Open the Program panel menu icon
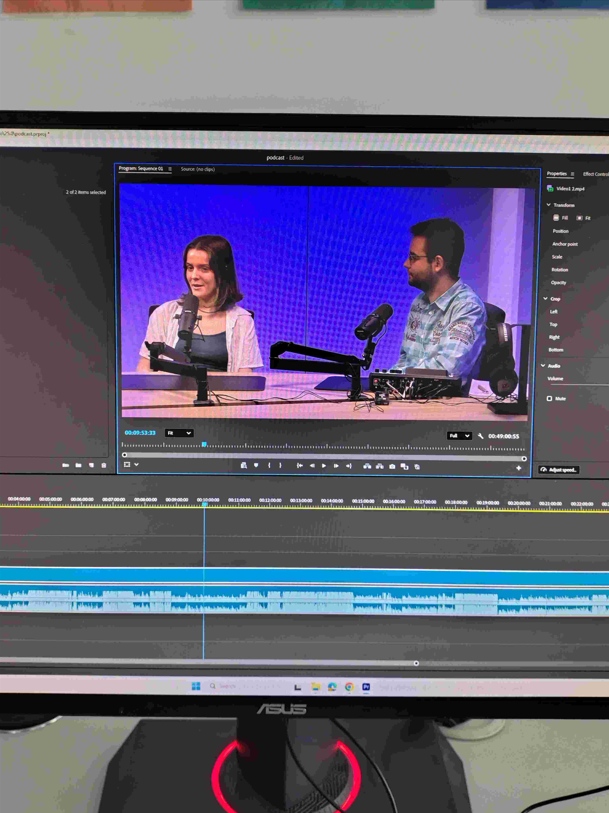Viewport: 609px width, 813px height. [170, 169]
